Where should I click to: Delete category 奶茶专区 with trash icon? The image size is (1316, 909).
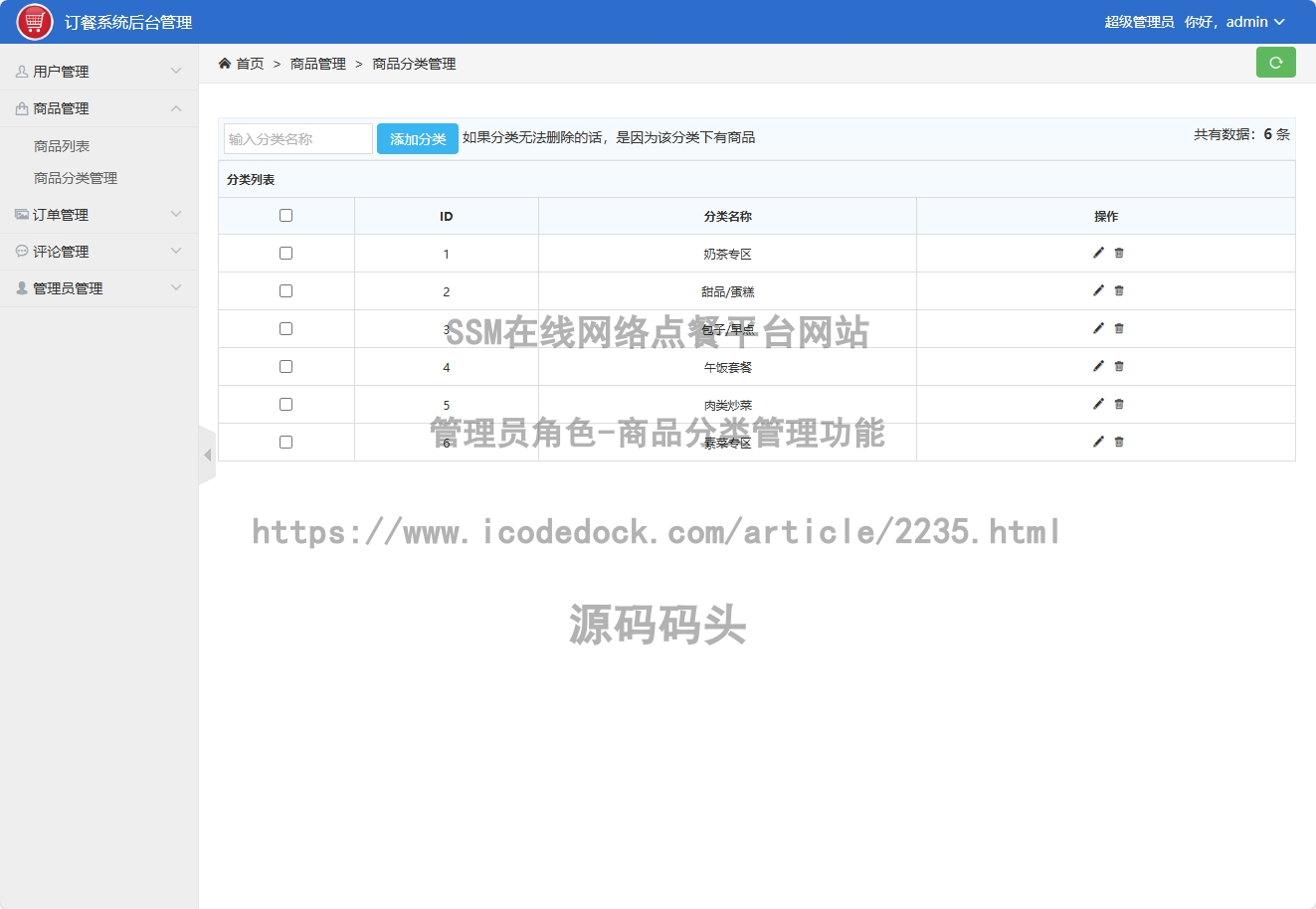point(1119,253)
